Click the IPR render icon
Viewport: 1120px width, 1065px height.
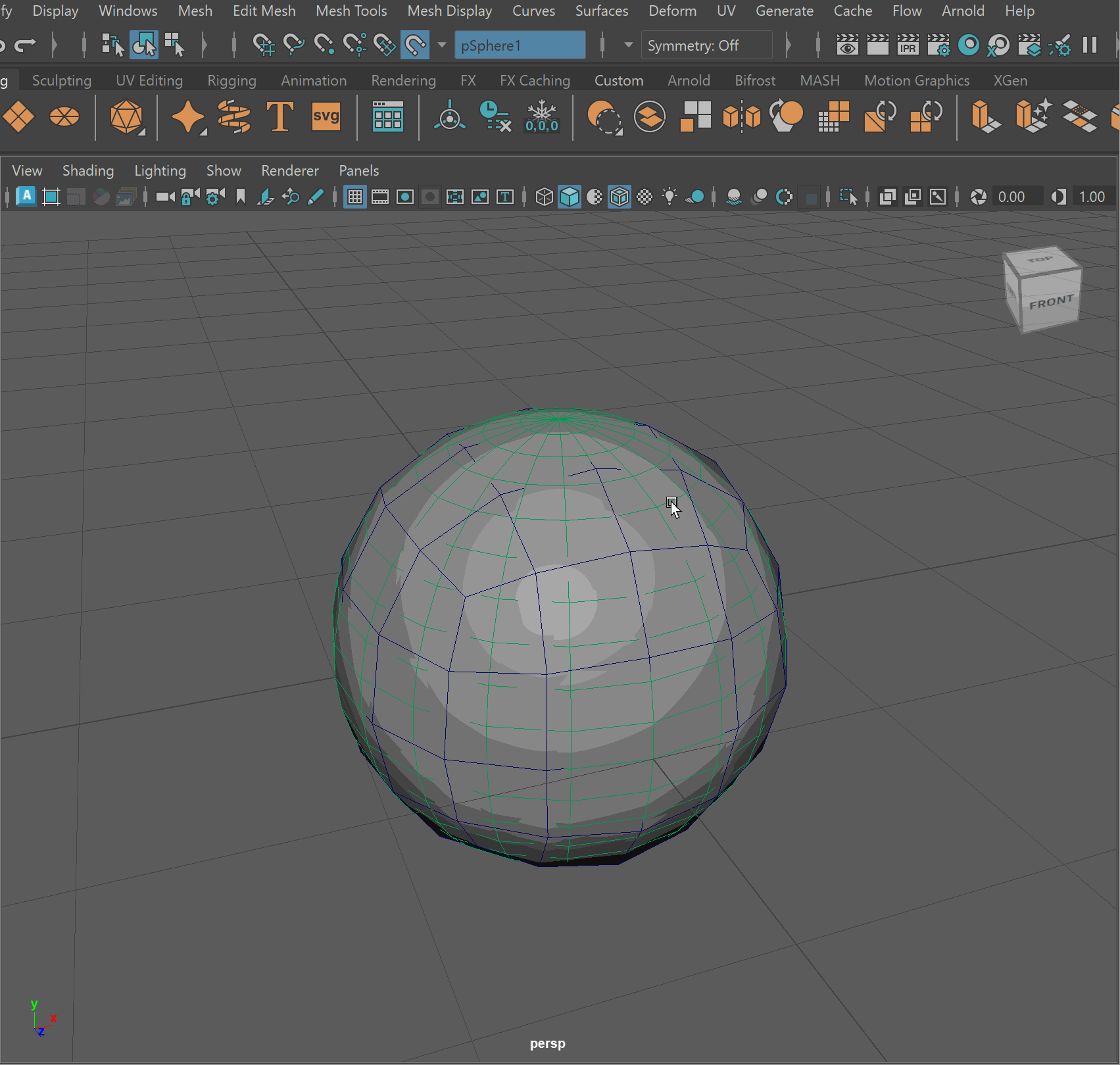908,45
